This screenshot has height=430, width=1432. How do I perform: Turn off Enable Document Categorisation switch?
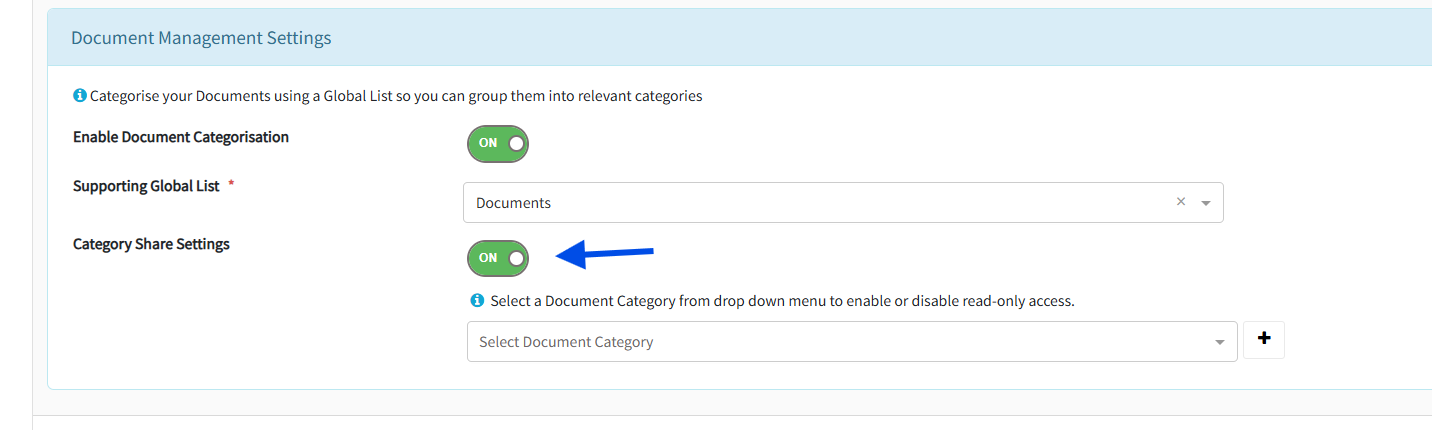(x=498, y=143)
